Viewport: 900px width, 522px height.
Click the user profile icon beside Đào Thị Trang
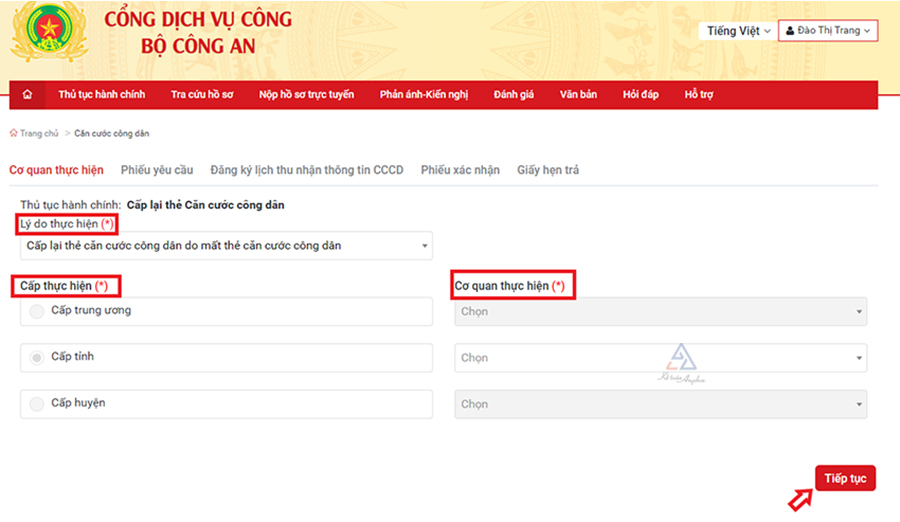790,30
